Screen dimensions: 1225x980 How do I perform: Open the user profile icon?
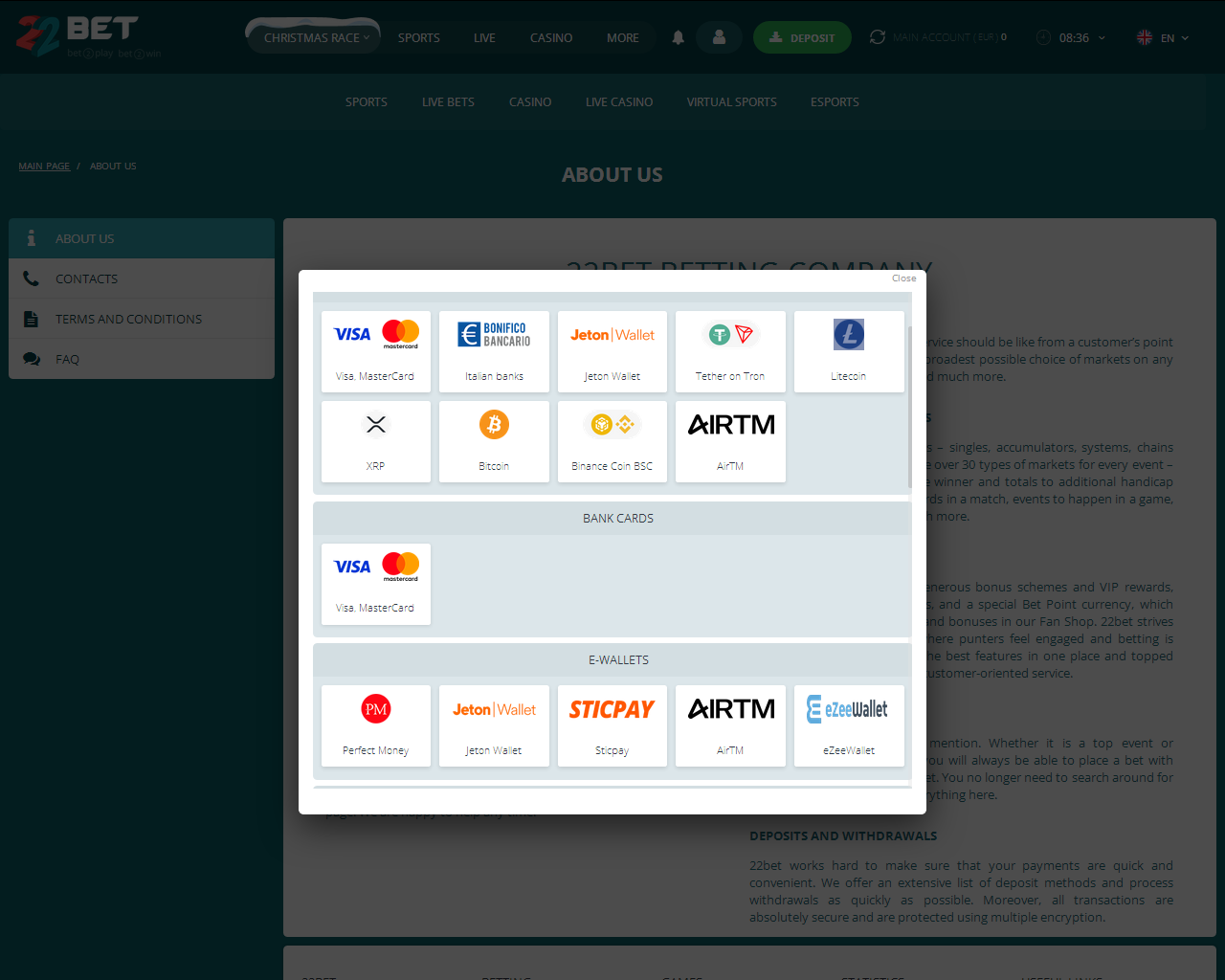click(x=719, y=37)
